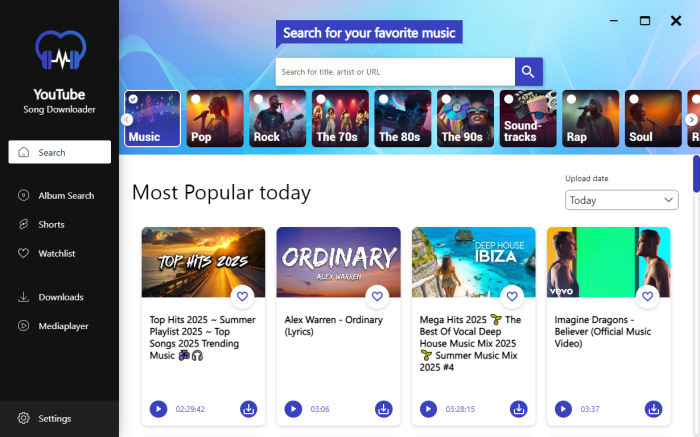Add Top Hits 2025 to favorites
Screen dimensions: 700x437
(242, 296)
